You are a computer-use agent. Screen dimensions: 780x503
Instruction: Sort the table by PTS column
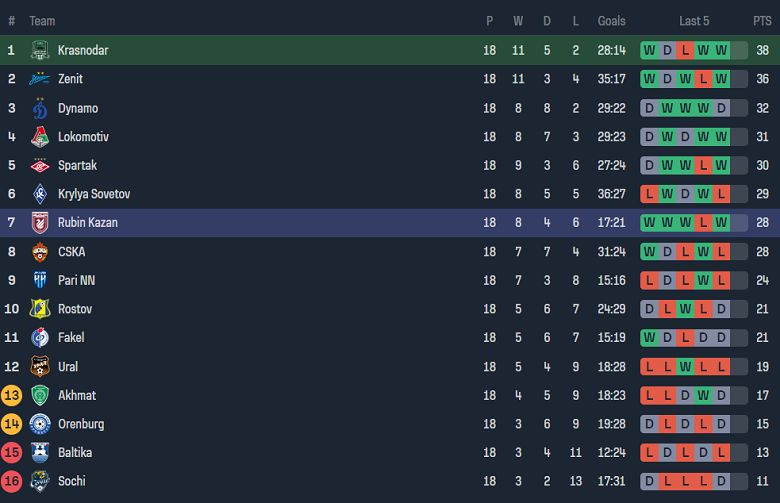(762, 21)
